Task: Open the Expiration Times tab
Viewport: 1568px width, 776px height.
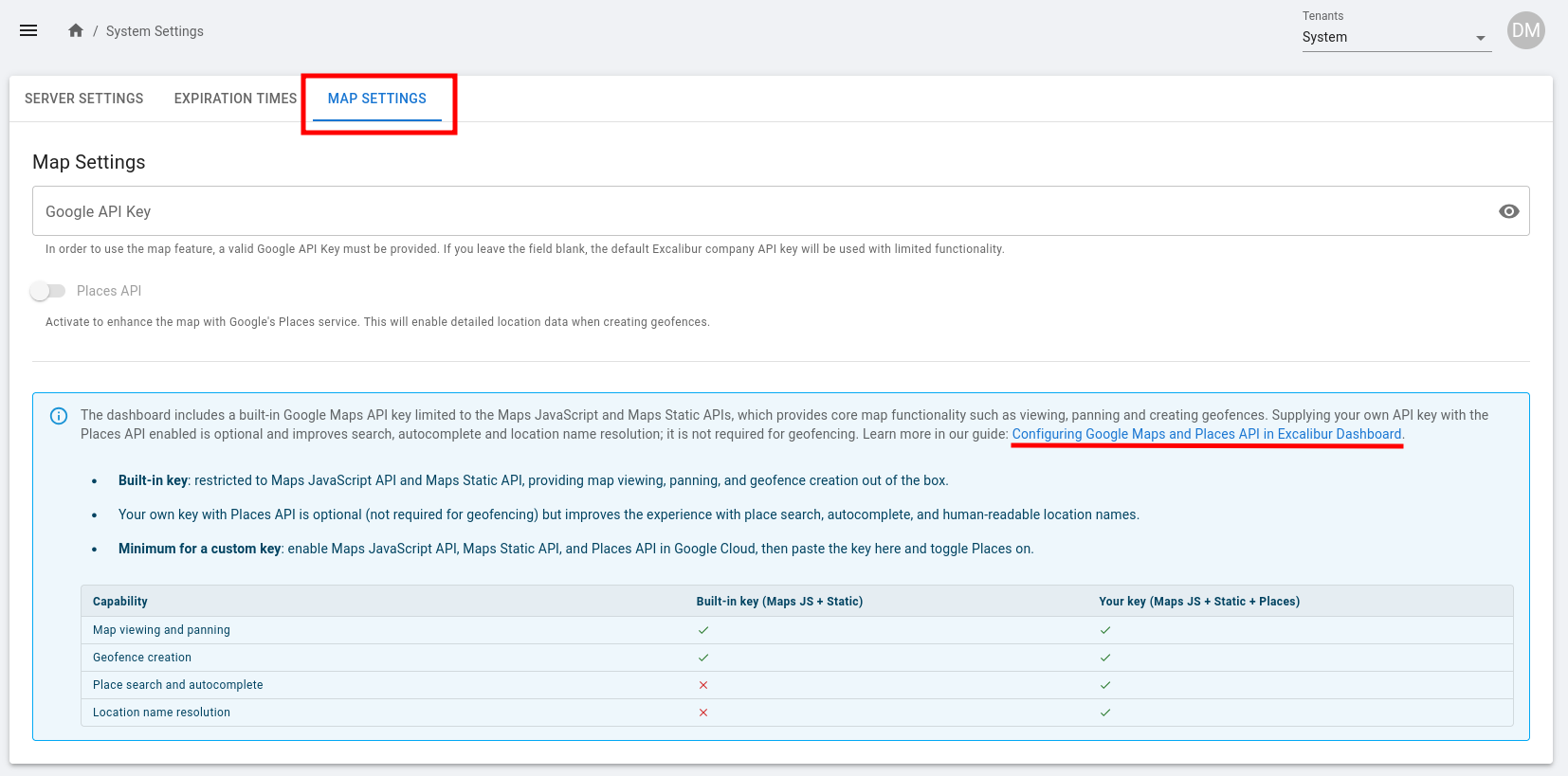Action: [235, 99]
